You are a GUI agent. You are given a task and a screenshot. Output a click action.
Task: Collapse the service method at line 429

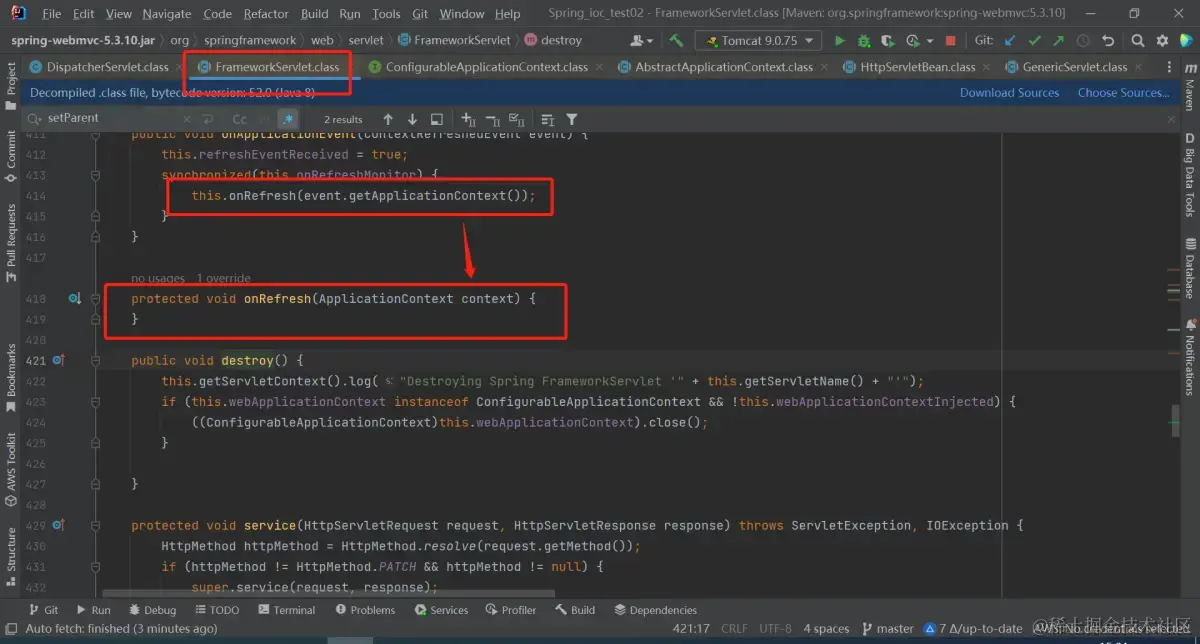(x=96, y=525)
